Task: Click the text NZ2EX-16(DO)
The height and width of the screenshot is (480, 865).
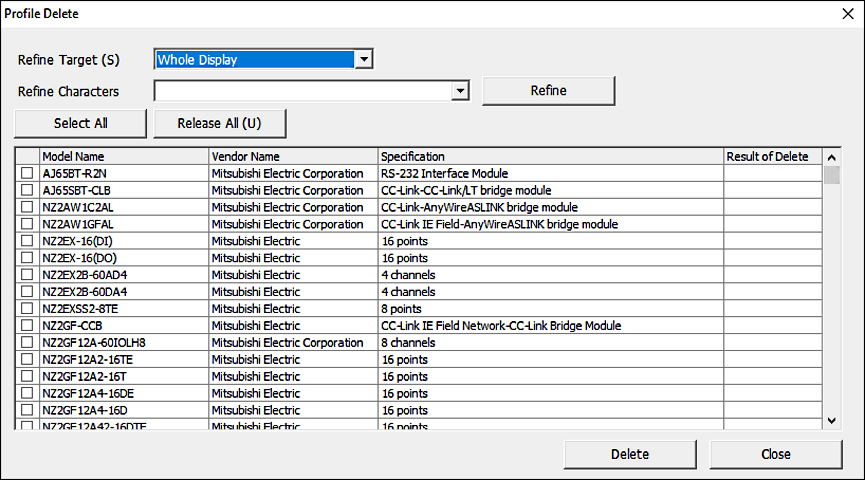Action: 79,258
